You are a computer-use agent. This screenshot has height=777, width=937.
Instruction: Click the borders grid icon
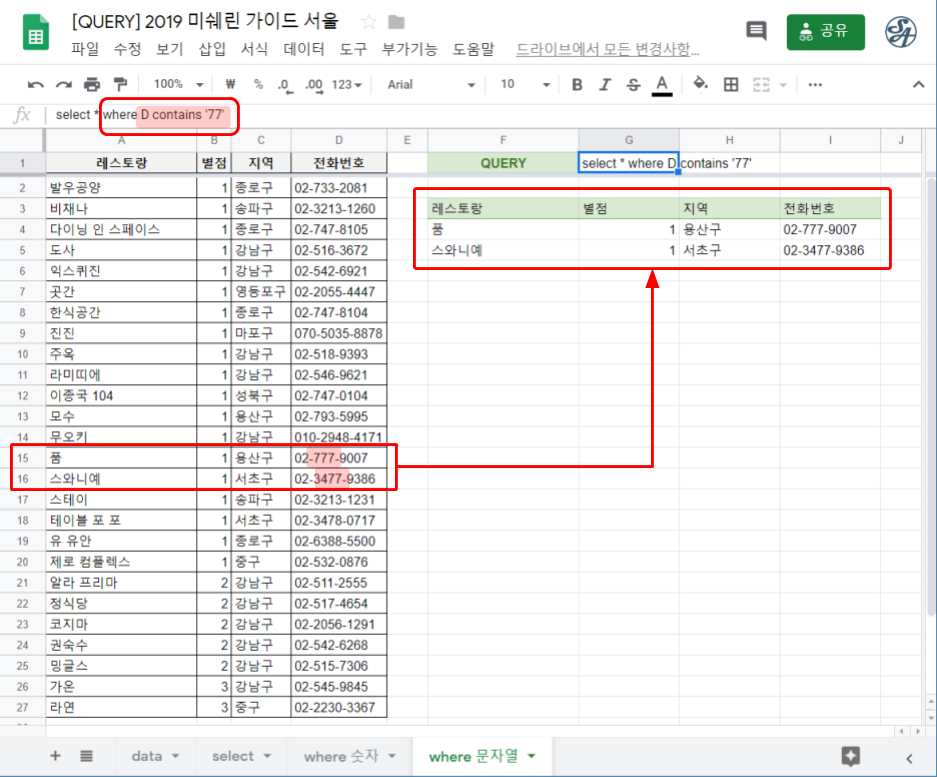731,85
